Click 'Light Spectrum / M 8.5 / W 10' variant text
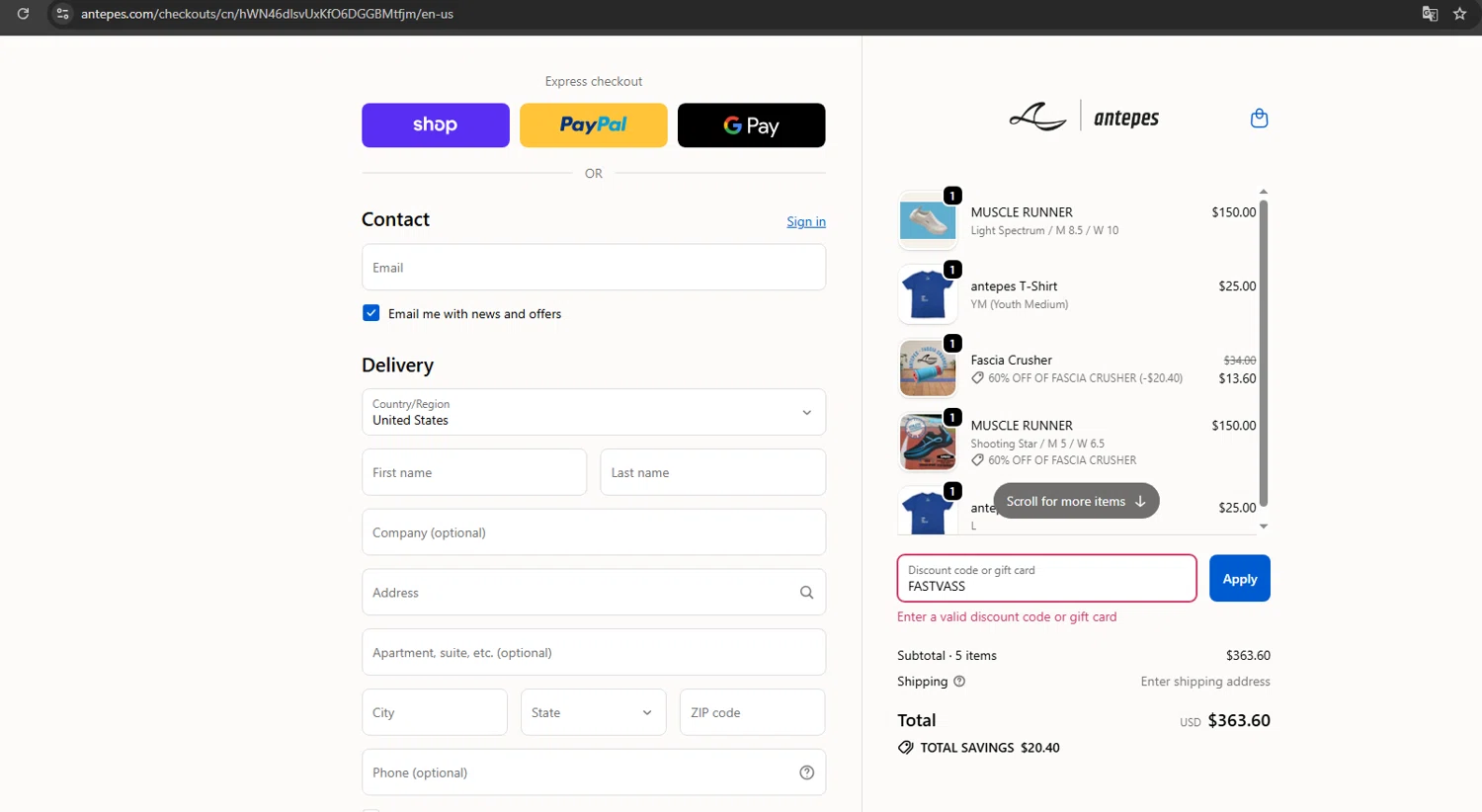 [1044, 230]
